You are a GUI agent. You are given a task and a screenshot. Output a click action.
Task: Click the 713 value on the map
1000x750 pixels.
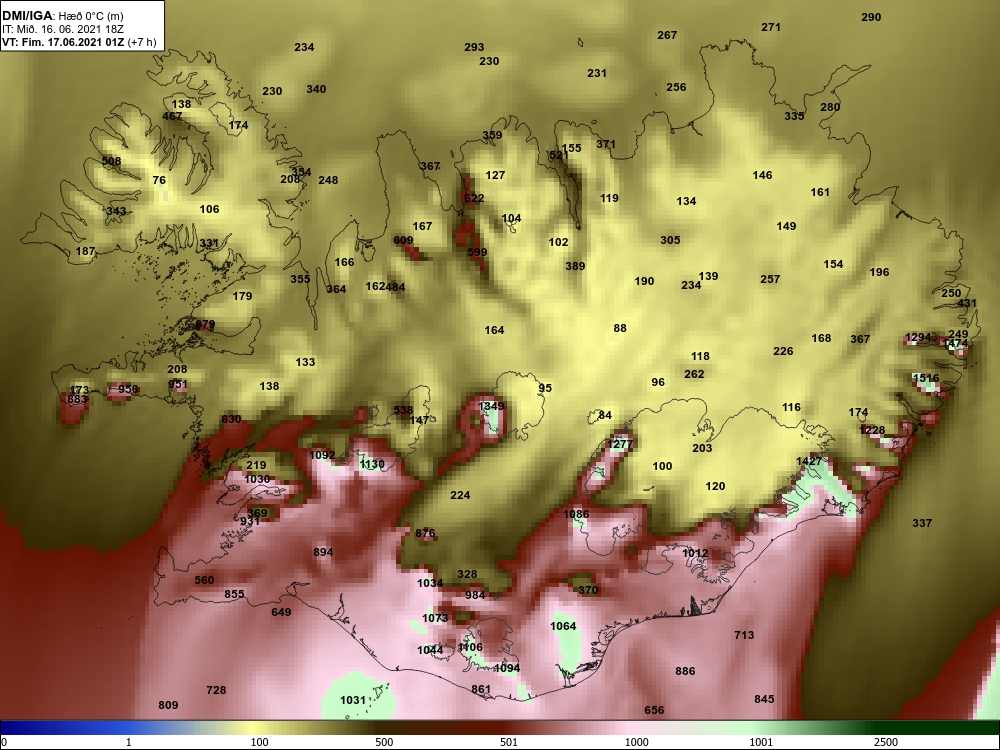coord(744,635)
